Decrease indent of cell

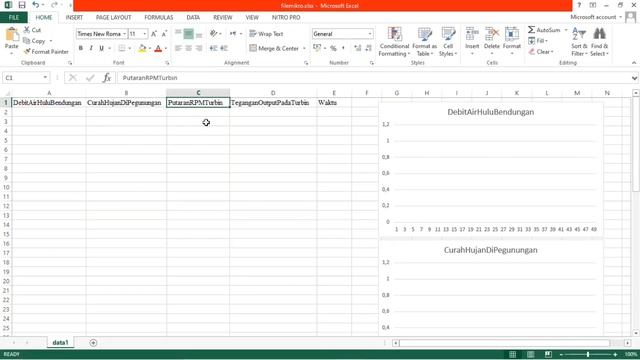click(x=213, y=48)
